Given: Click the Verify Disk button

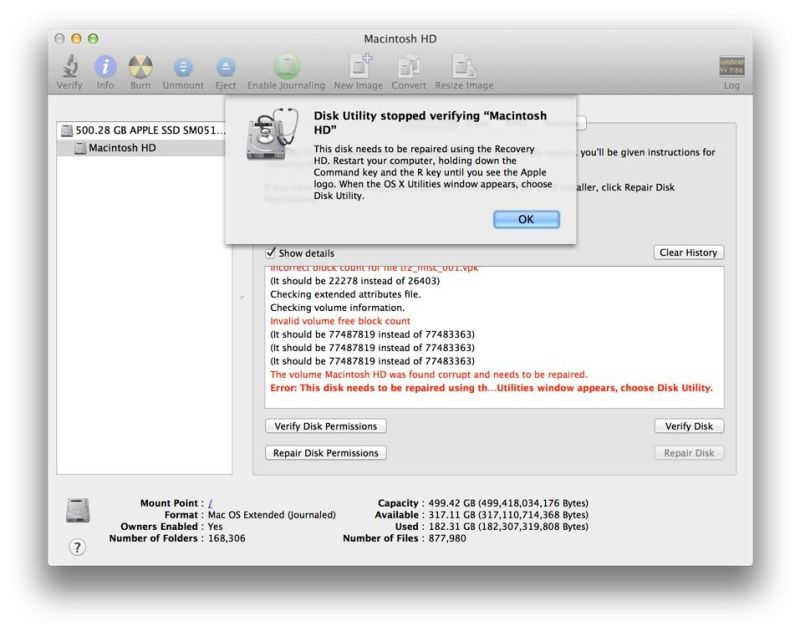Looking at the screenshot, I should 689,426.
